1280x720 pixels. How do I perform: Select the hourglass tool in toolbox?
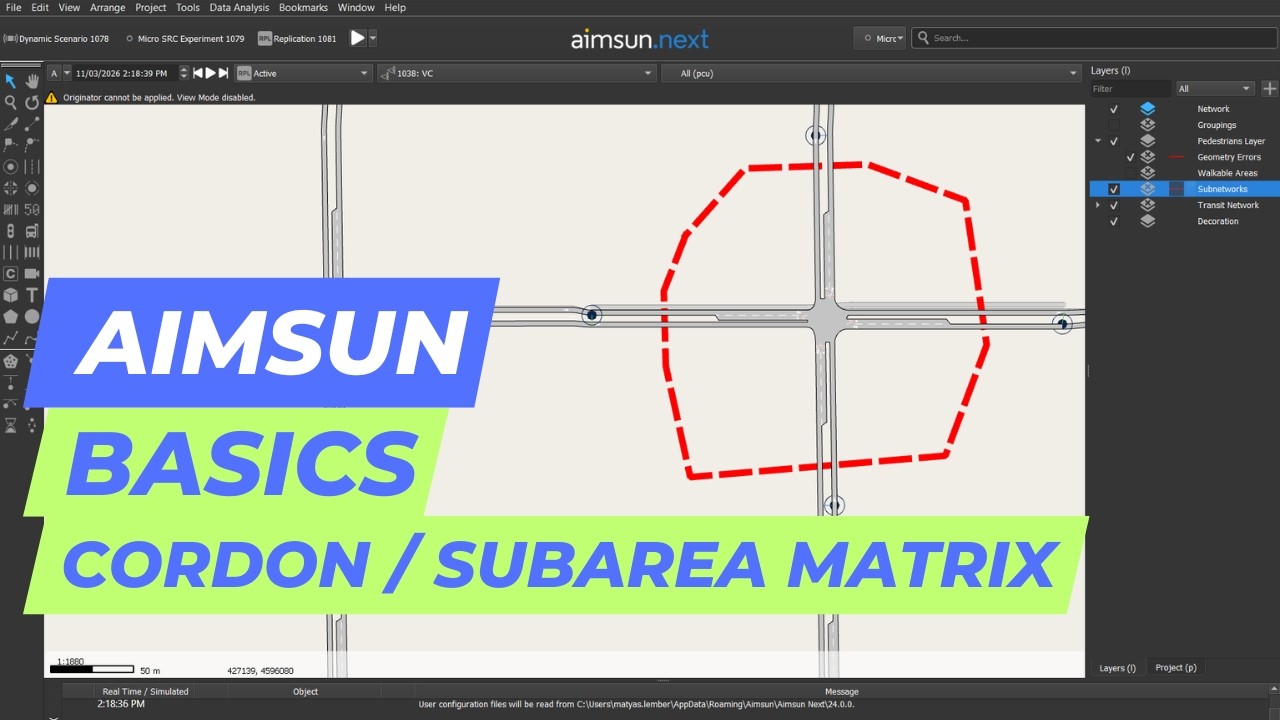(x=11, y=425)
